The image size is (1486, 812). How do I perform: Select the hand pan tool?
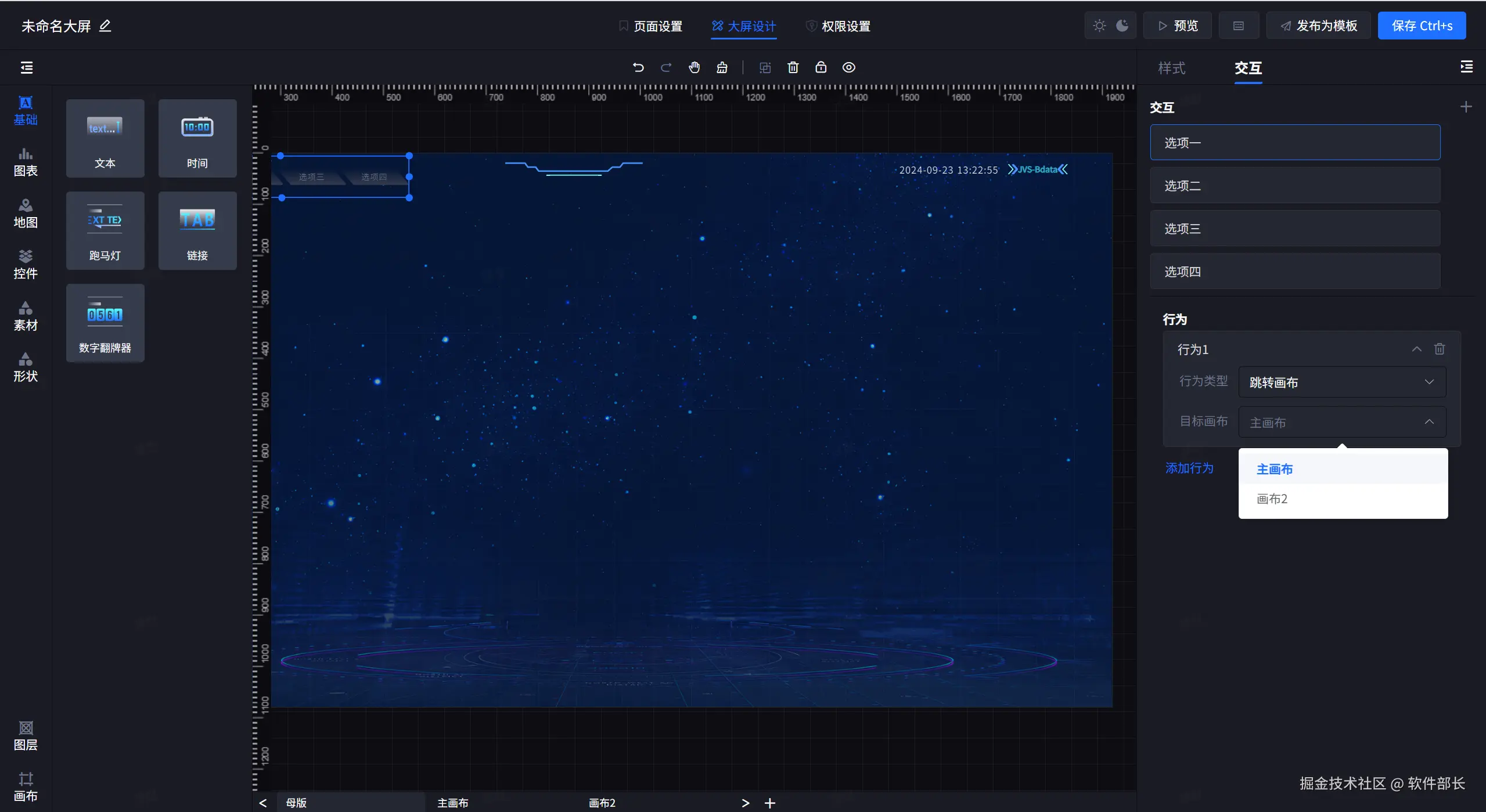coord(694,67)
